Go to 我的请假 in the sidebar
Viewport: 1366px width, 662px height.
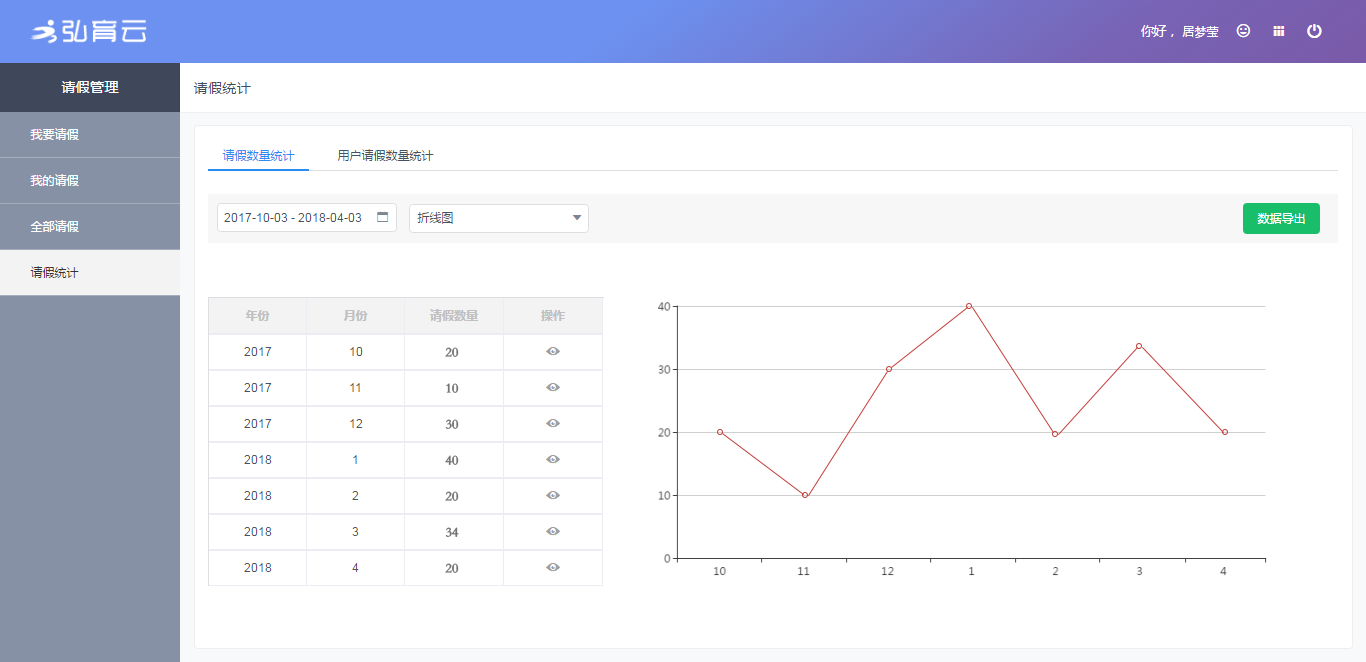coord(55,181)
